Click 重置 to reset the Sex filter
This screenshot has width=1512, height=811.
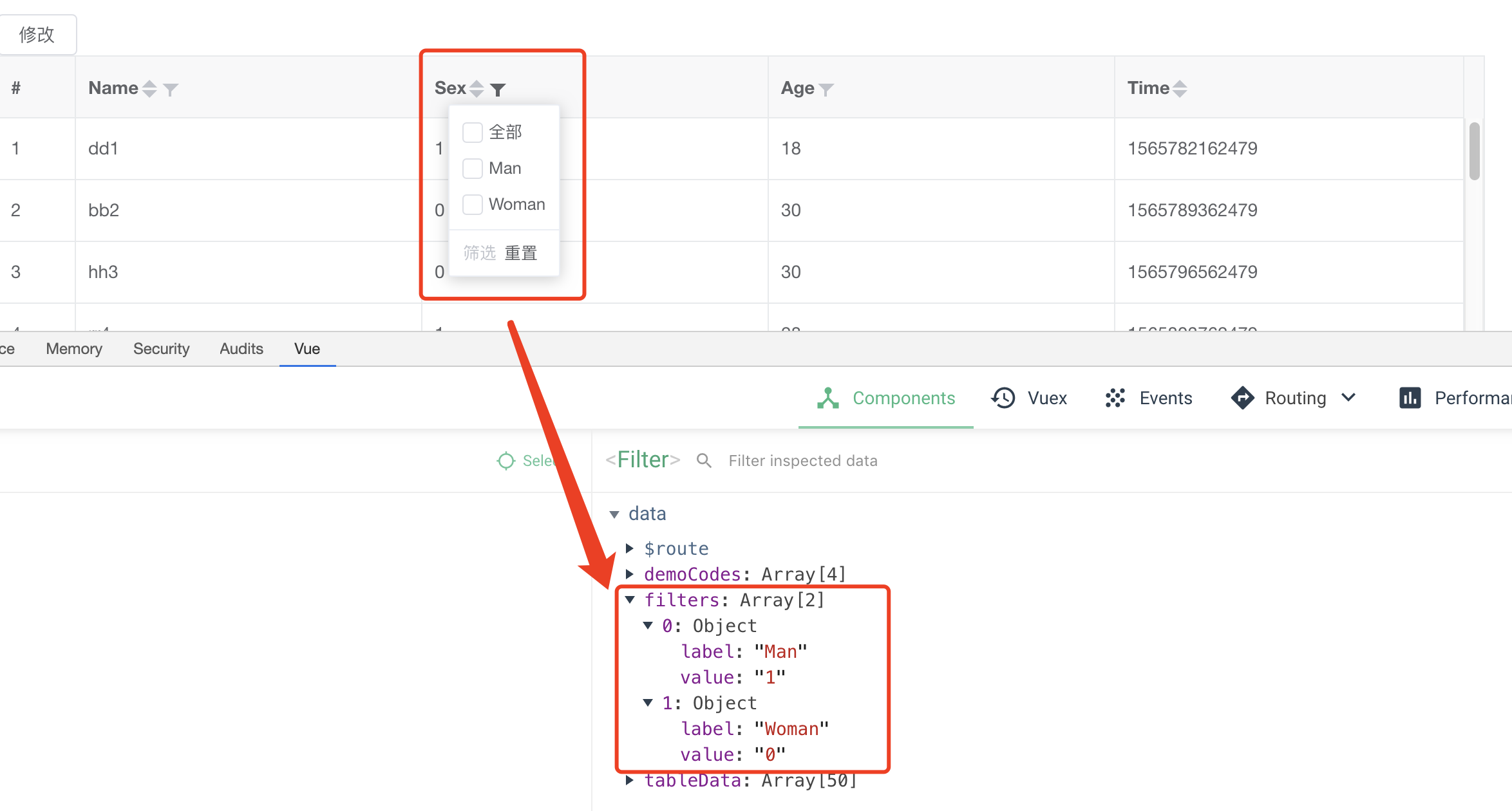pyautogui.click(x=522, y=252)
